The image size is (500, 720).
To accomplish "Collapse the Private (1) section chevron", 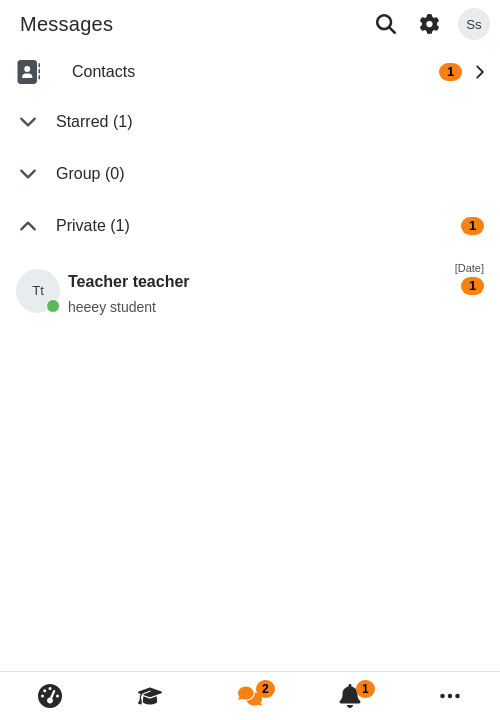I will 28,226.
